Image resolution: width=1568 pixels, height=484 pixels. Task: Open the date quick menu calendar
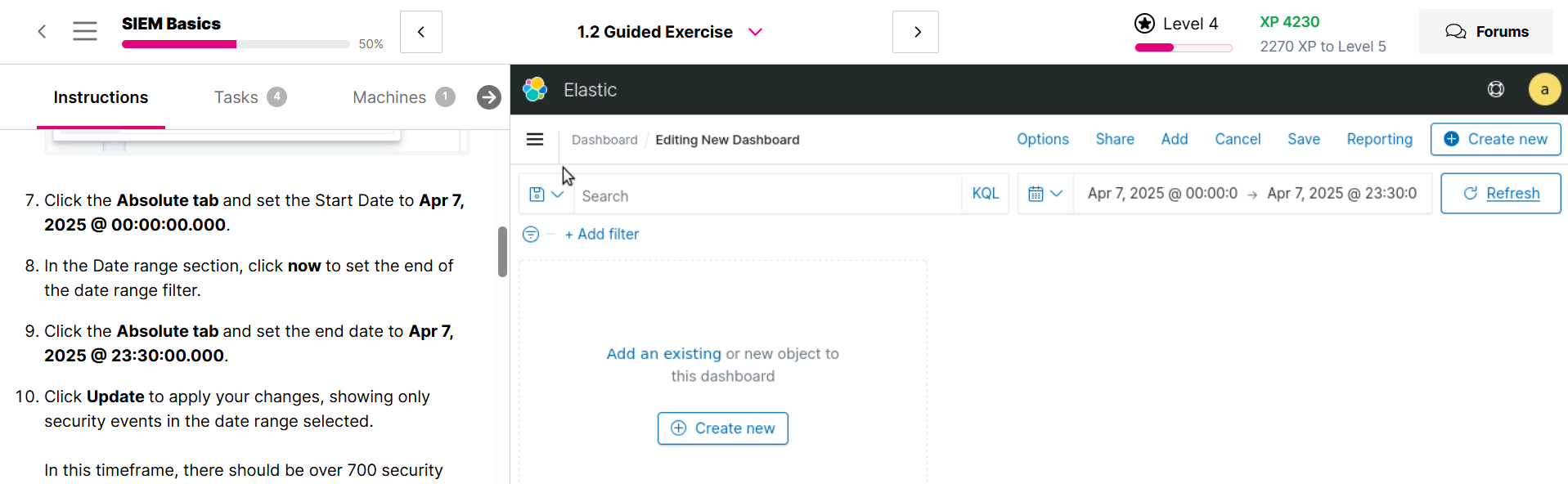tap(1045, 194)
